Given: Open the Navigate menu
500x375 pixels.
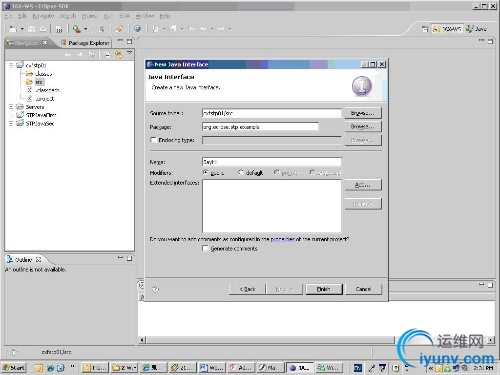Looking at the screenshot, I should [43, 16].
